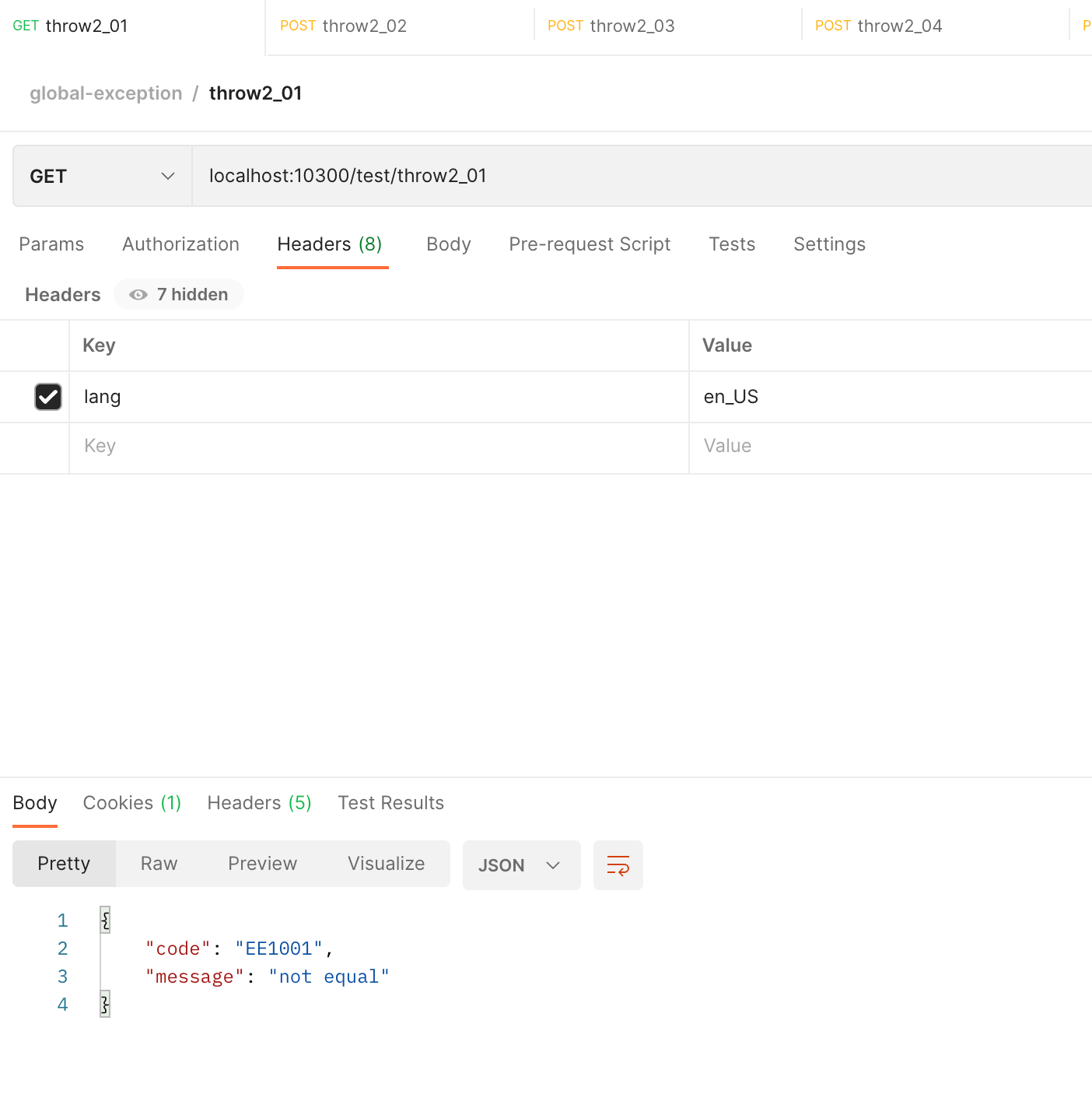Image resolution: width=1092 pixels, height=1108 pixels.
Task: Open the Authorization tab
Action: tap(180, 244)
